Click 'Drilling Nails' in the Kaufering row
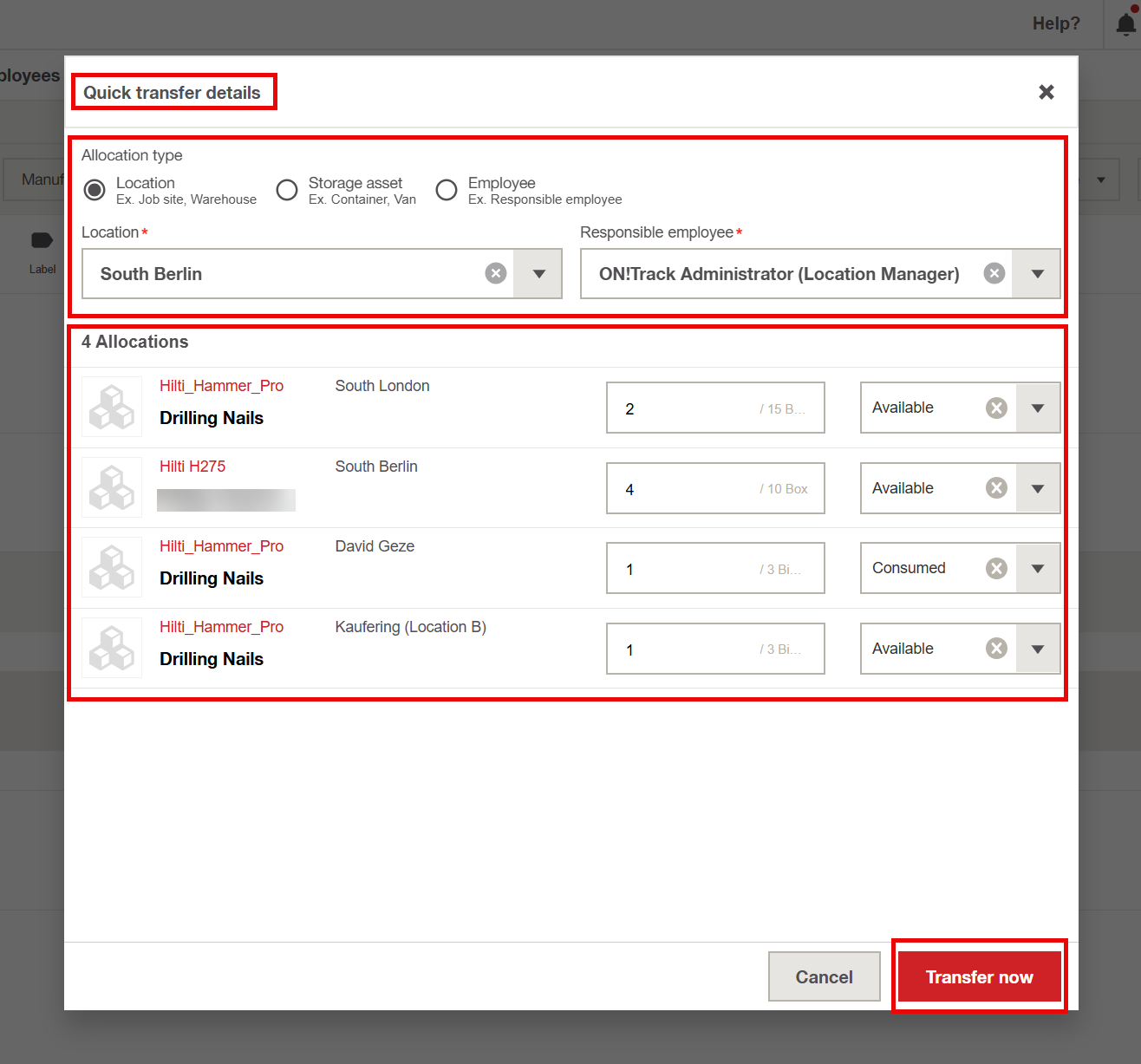Viewport: 1141px width, 1064px height. pyautogui.click(x=212, y=659)
